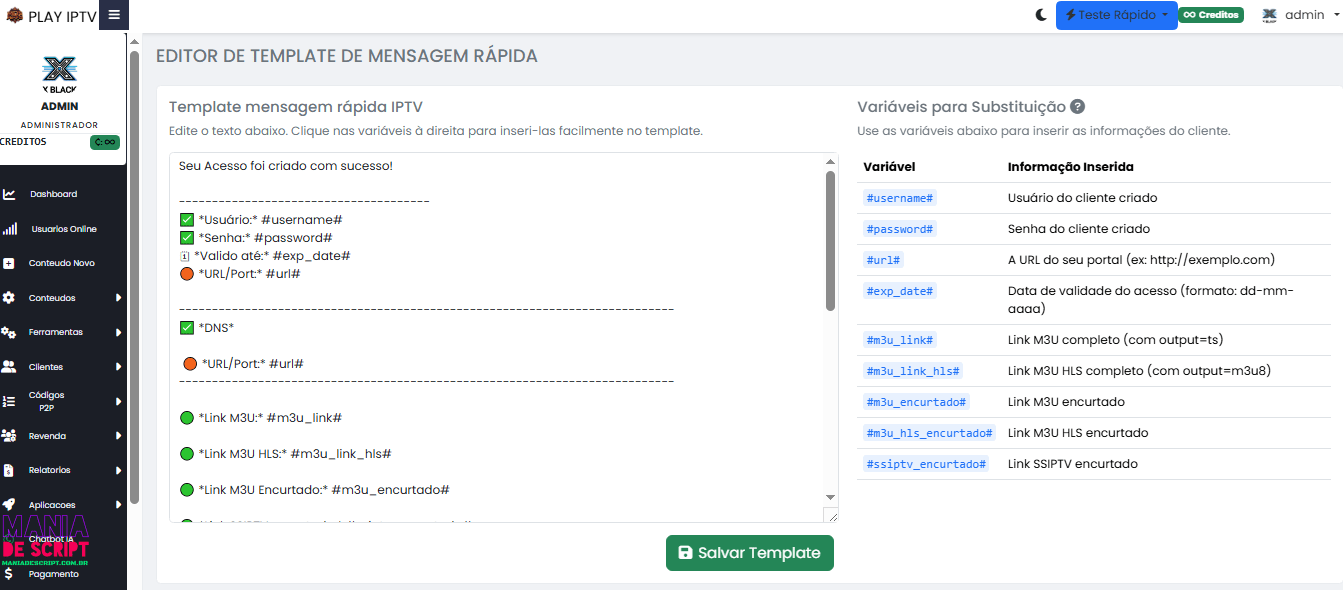Insert the #exp_date# variable
This screenshot has width=1343, height=590.
pyautogui.click(x=899, y=291)
